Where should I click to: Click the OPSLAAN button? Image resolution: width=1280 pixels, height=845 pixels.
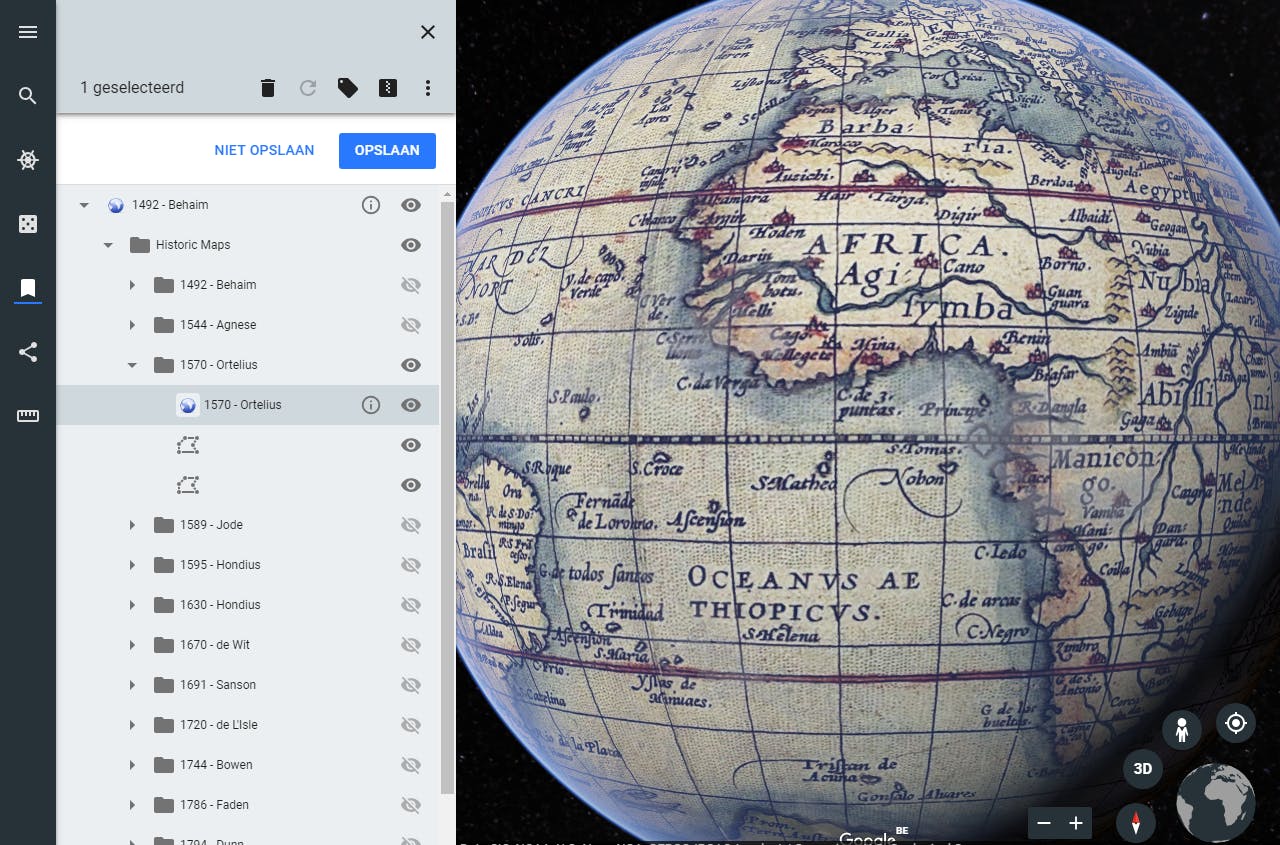click(x=387, y=150)
